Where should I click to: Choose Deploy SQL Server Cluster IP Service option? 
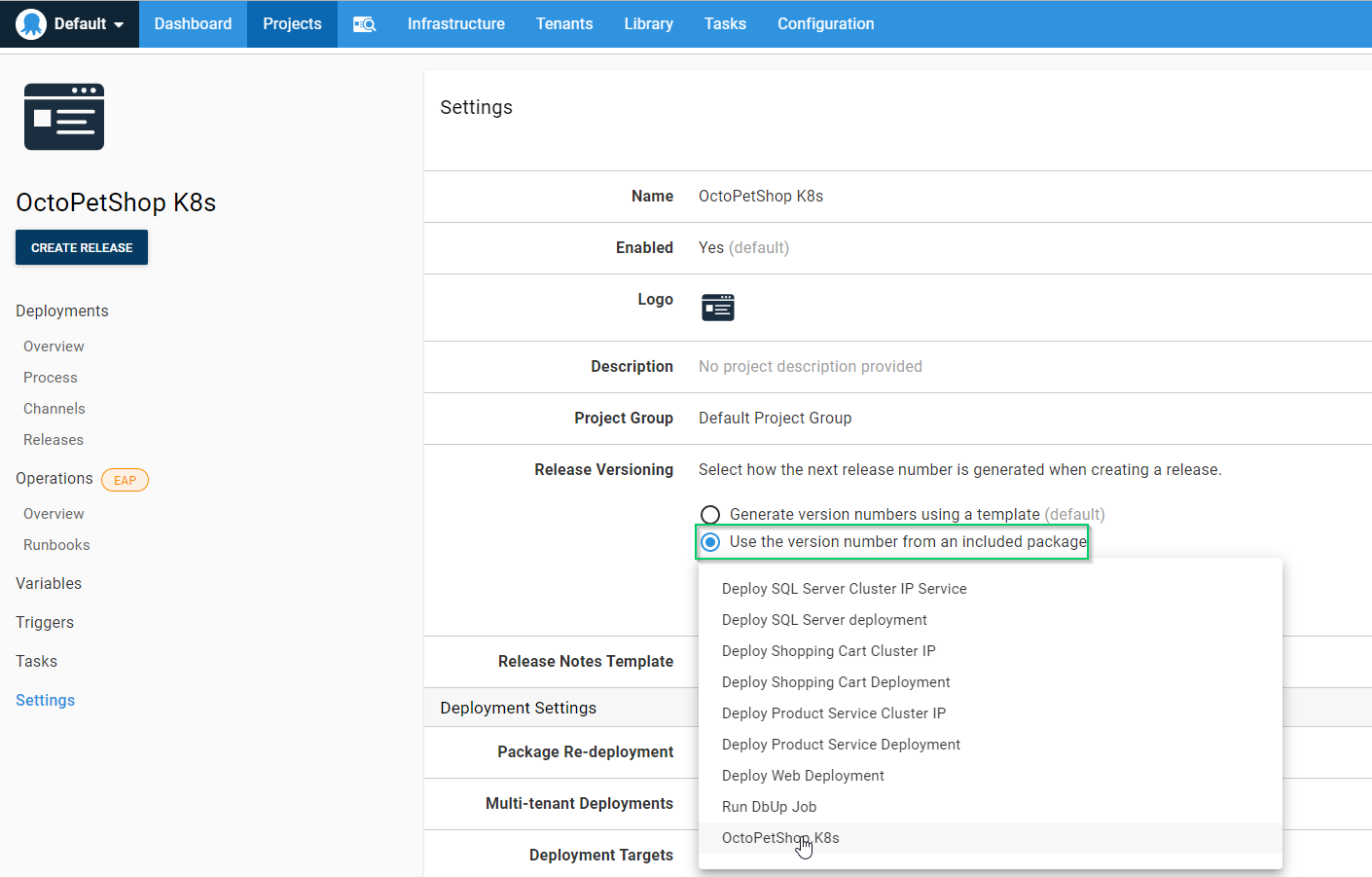pos(844,589)
